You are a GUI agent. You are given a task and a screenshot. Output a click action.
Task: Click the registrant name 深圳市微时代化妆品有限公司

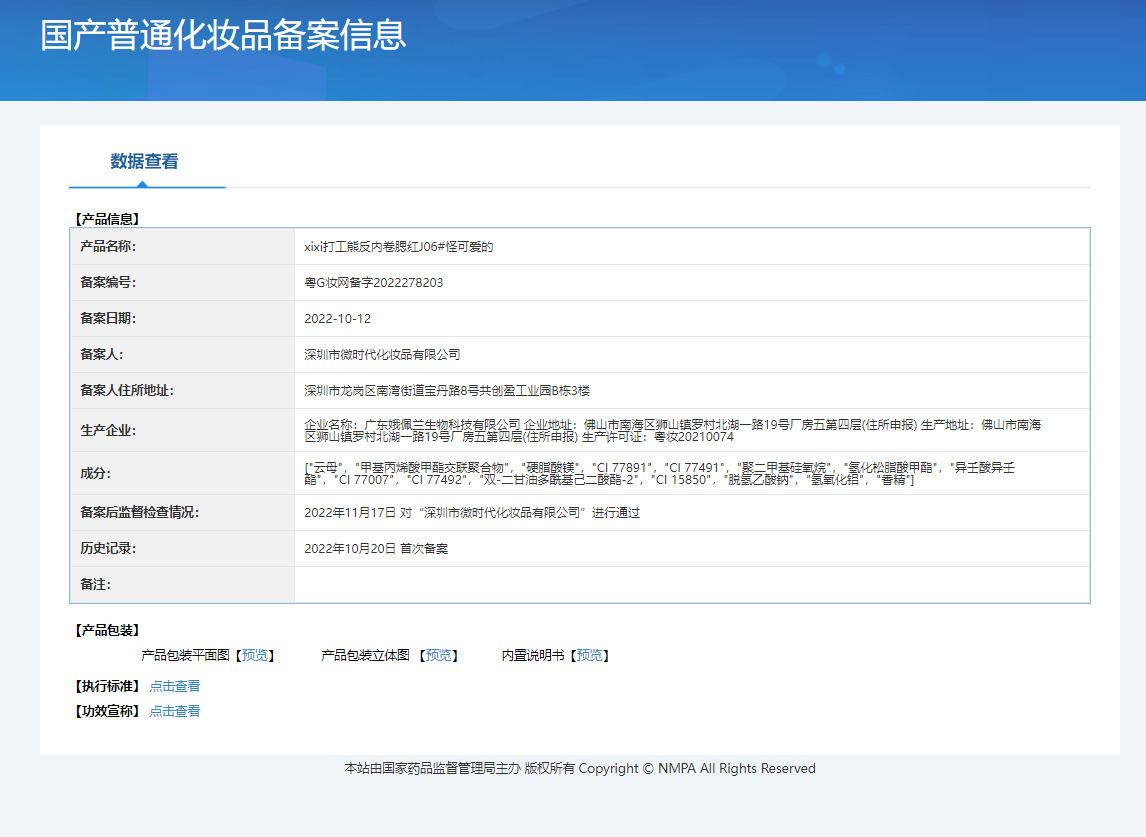tap(382, 355)
